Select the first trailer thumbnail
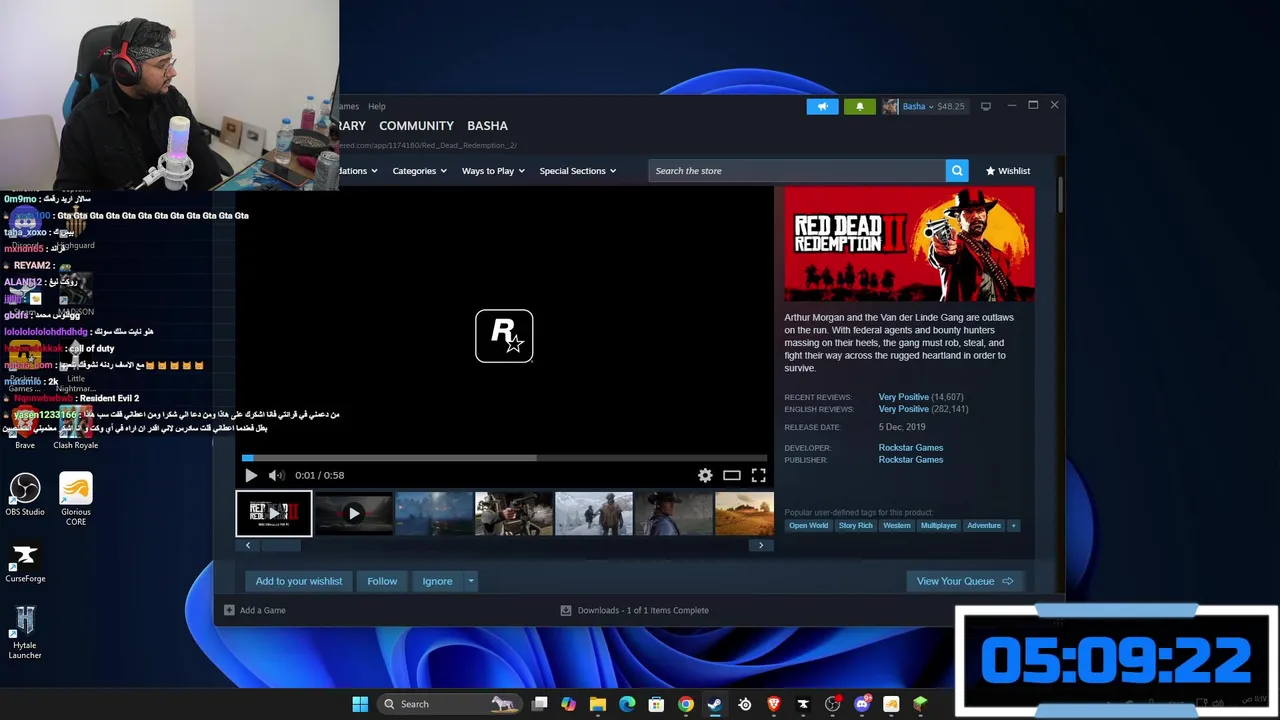1280x720 pixels. click(274, 514)
